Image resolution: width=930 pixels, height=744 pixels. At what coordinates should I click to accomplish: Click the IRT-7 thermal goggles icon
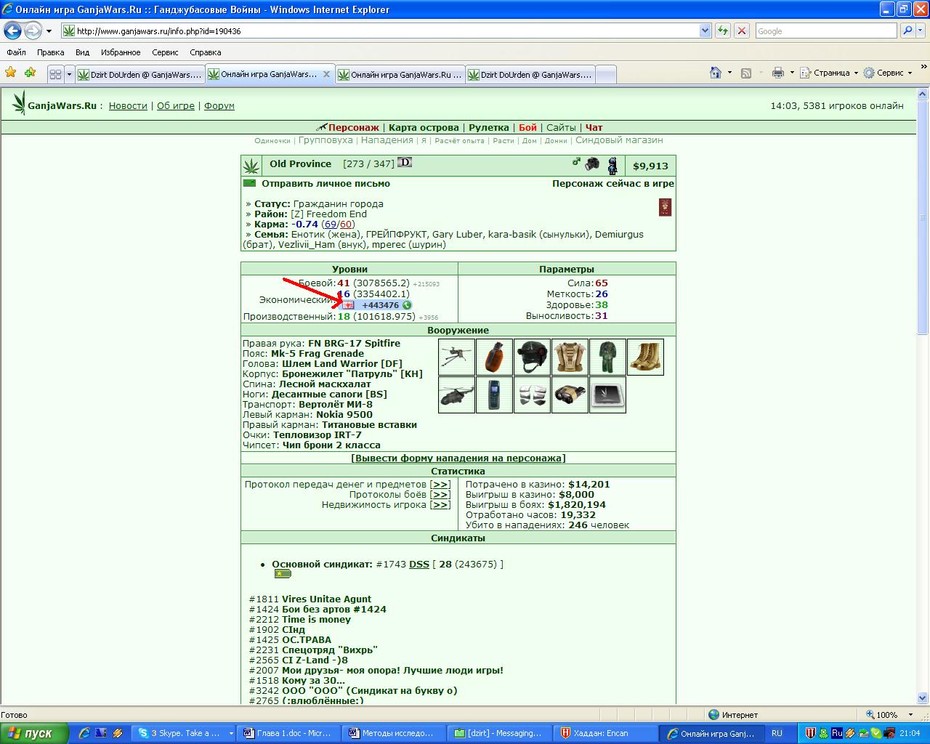[570, 395]
